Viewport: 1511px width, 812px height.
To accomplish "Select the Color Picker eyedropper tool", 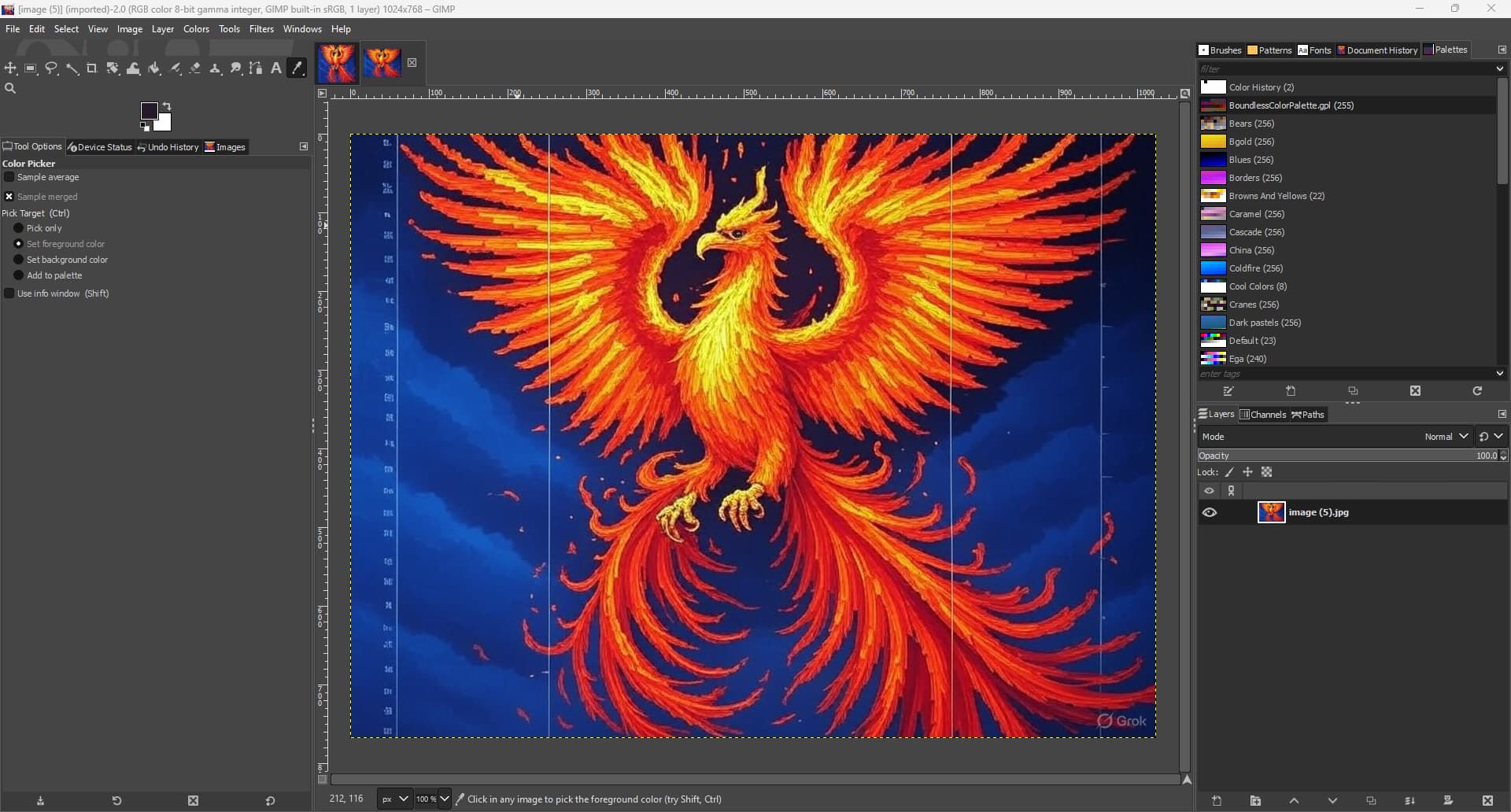I will [x=297, y=68].
